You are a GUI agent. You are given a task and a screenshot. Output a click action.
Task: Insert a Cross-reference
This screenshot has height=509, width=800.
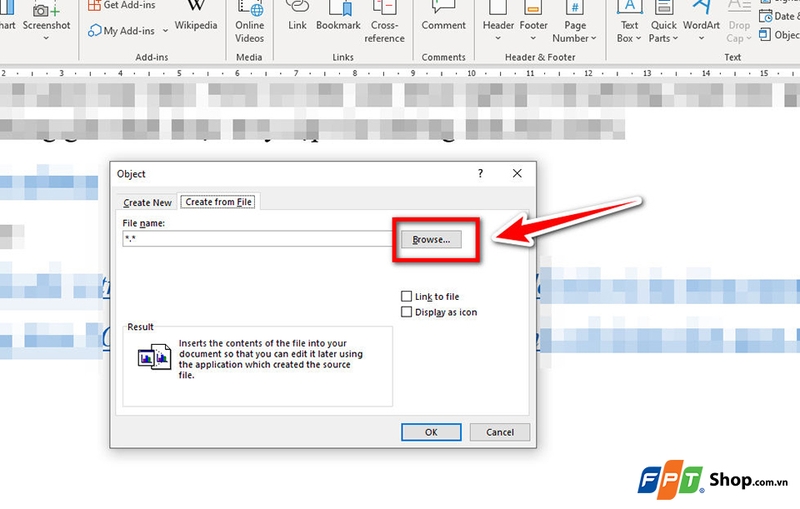(384, 22)
